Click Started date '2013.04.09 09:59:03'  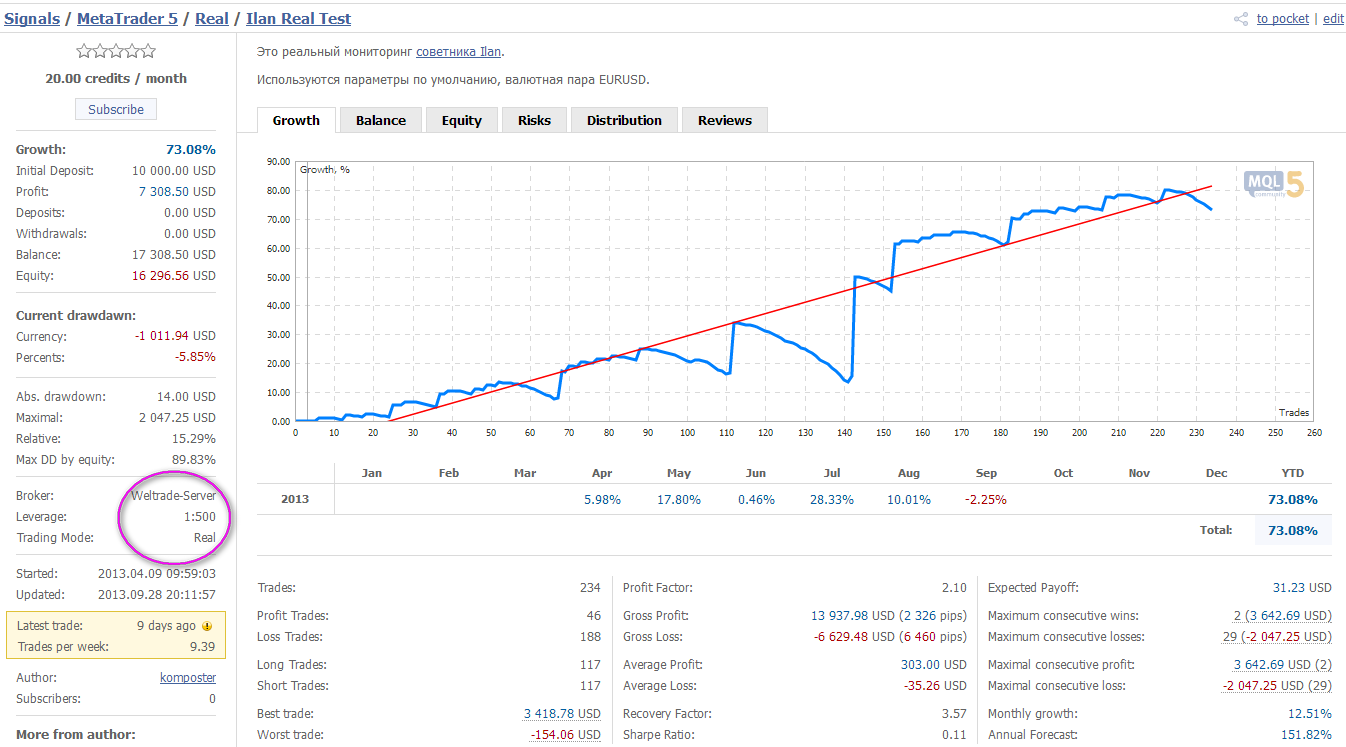coord(157,574)
